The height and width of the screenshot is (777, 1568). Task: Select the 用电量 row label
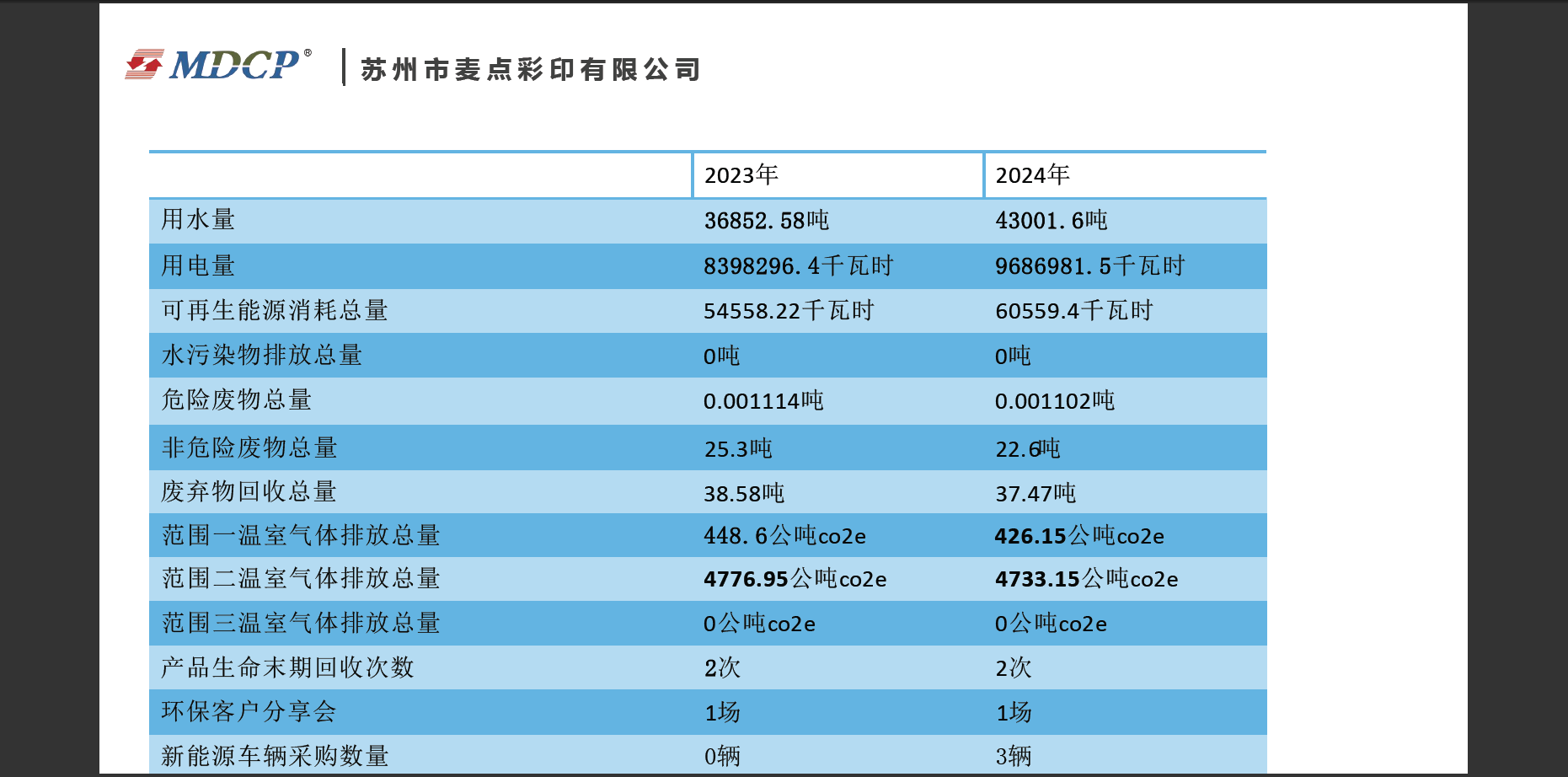tap(199, 265)
